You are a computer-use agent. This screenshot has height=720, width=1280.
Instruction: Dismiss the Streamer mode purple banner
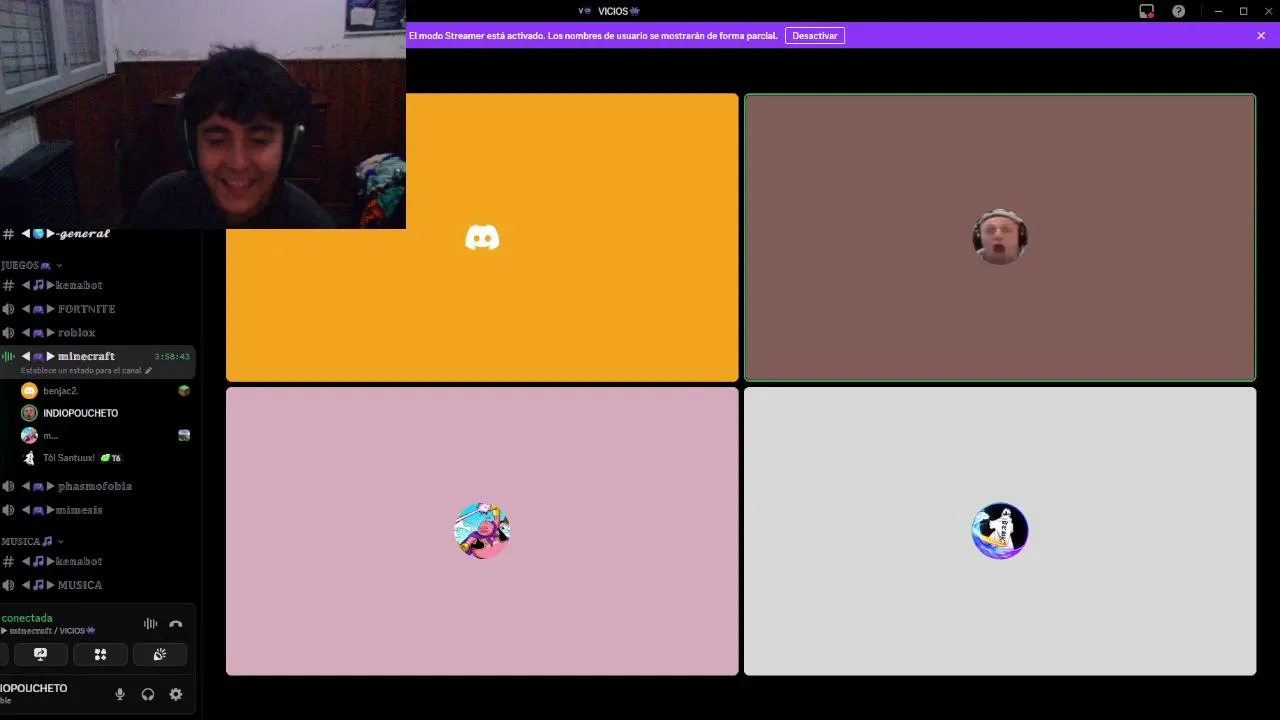pos(1261,35)
